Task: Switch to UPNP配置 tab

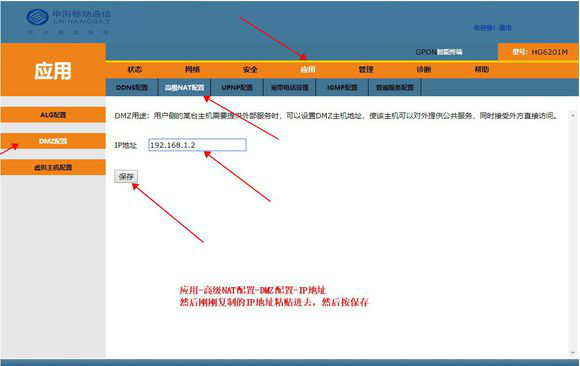Action: (x=237, y=87)
